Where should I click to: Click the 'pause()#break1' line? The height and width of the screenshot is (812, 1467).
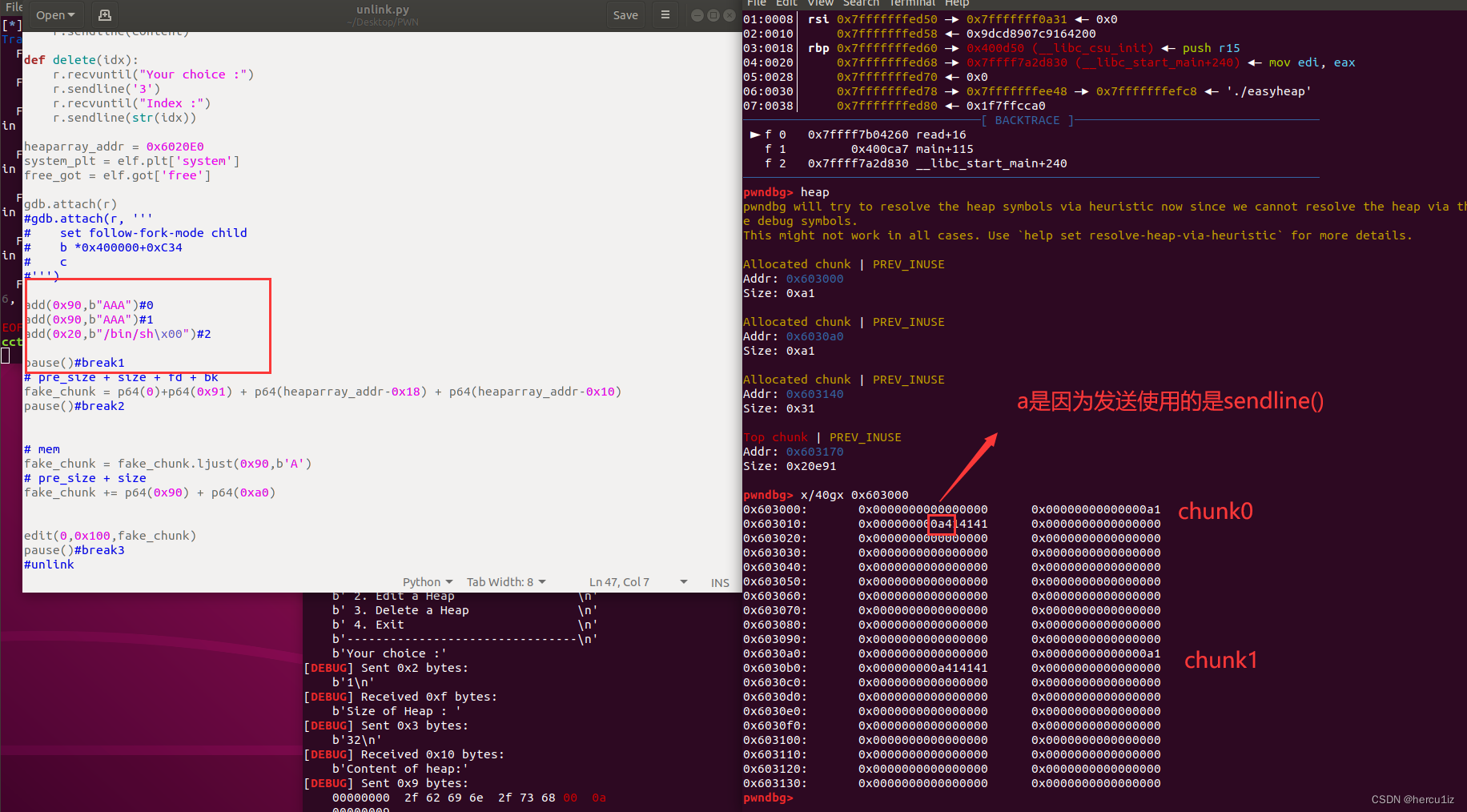[74, 363]
